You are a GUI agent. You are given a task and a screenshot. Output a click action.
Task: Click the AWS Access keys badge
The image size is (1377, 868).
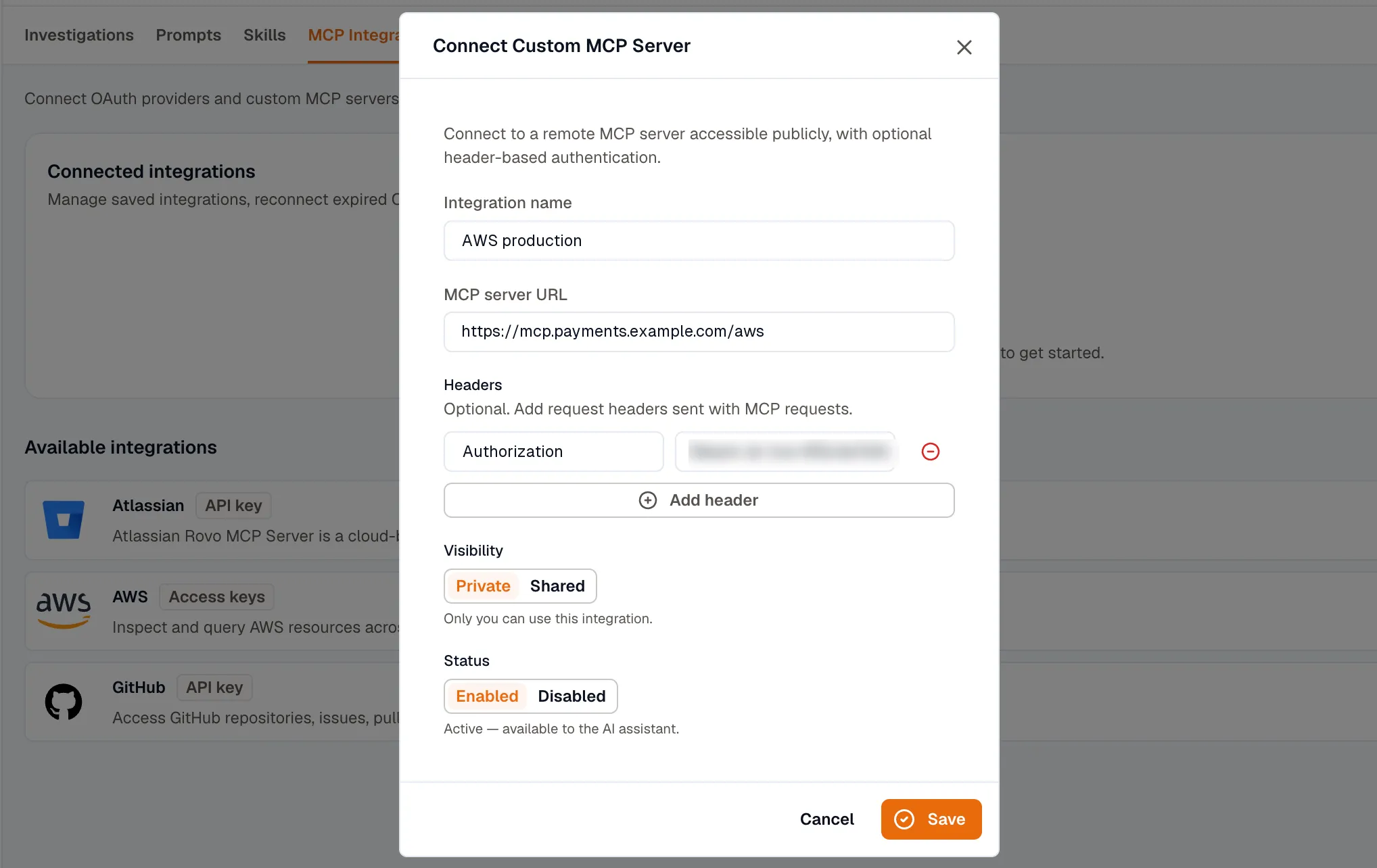point(216,597)
